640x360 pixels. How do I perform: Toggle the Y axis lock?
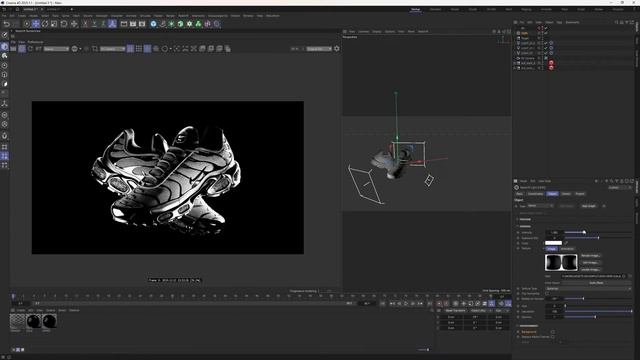tap(94, 24)
